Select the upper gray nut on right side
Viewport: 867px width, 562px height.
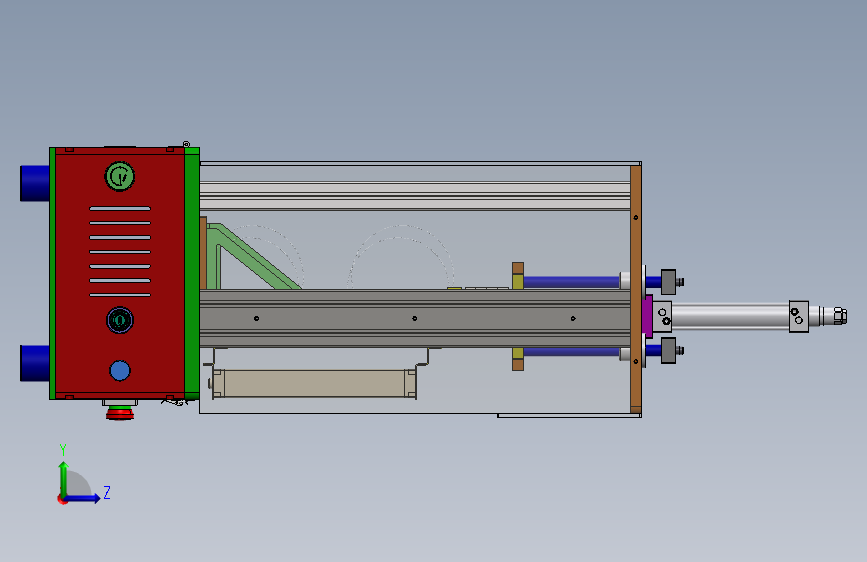point(668,282)
